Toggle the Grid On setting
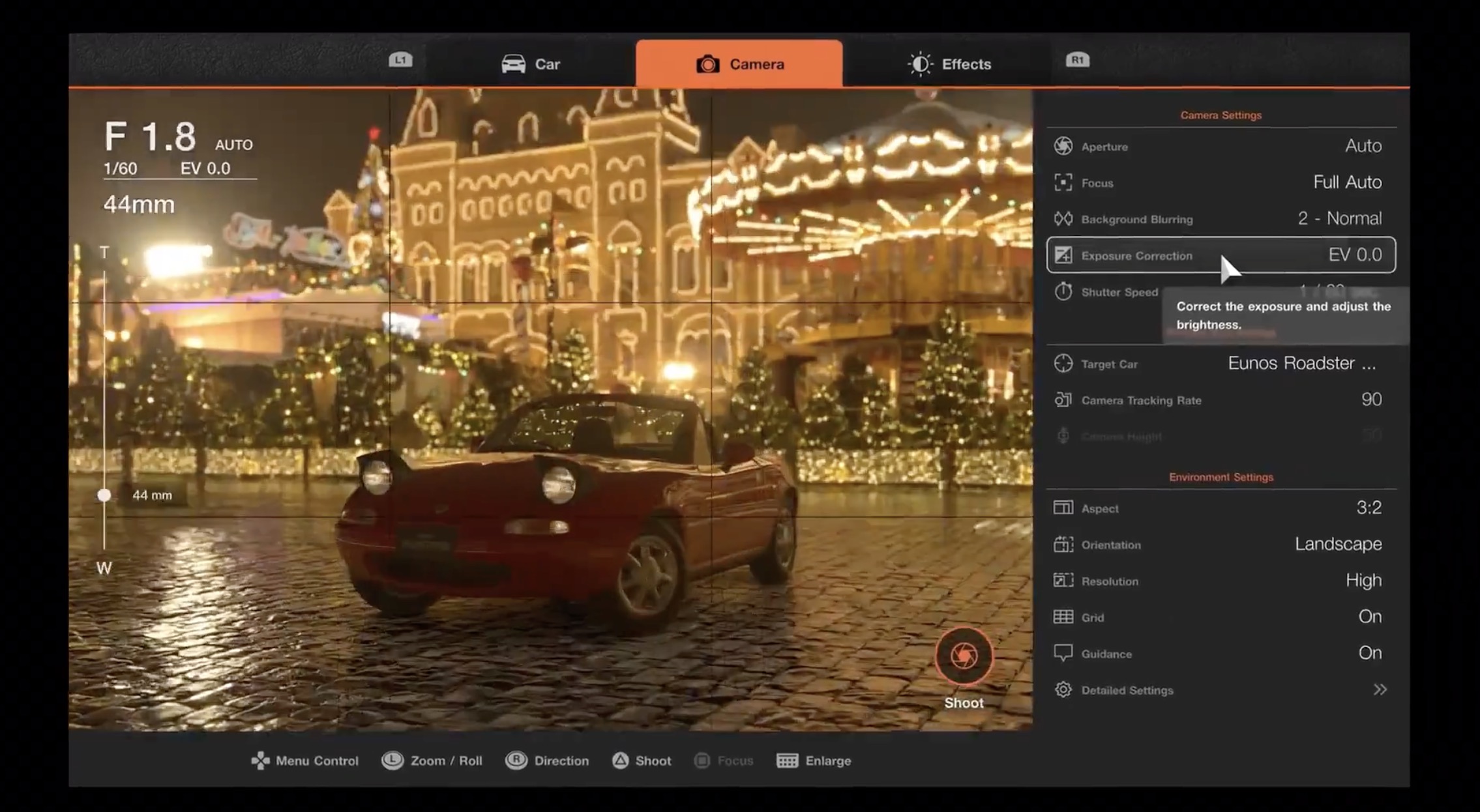 pos(1369,616)
